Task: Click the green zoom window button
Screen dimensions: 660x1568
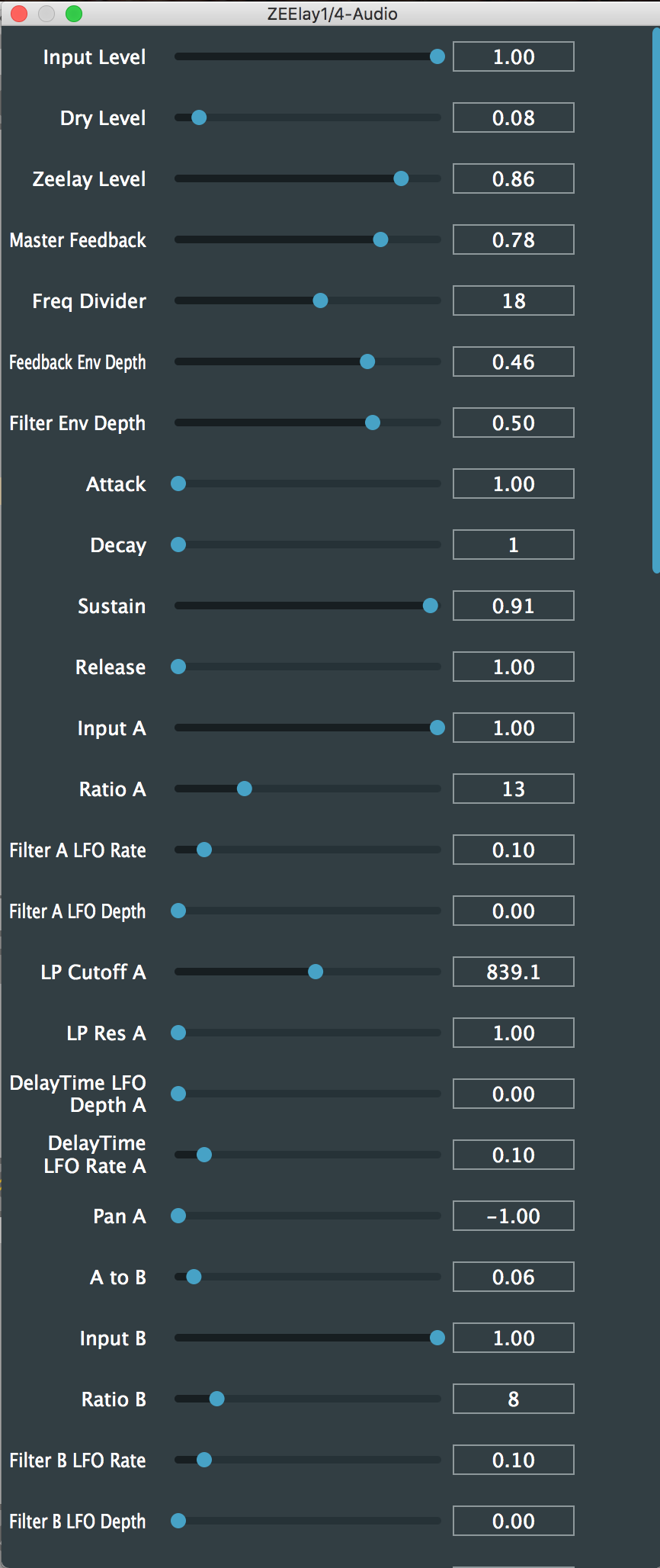Action: [74, 14]
